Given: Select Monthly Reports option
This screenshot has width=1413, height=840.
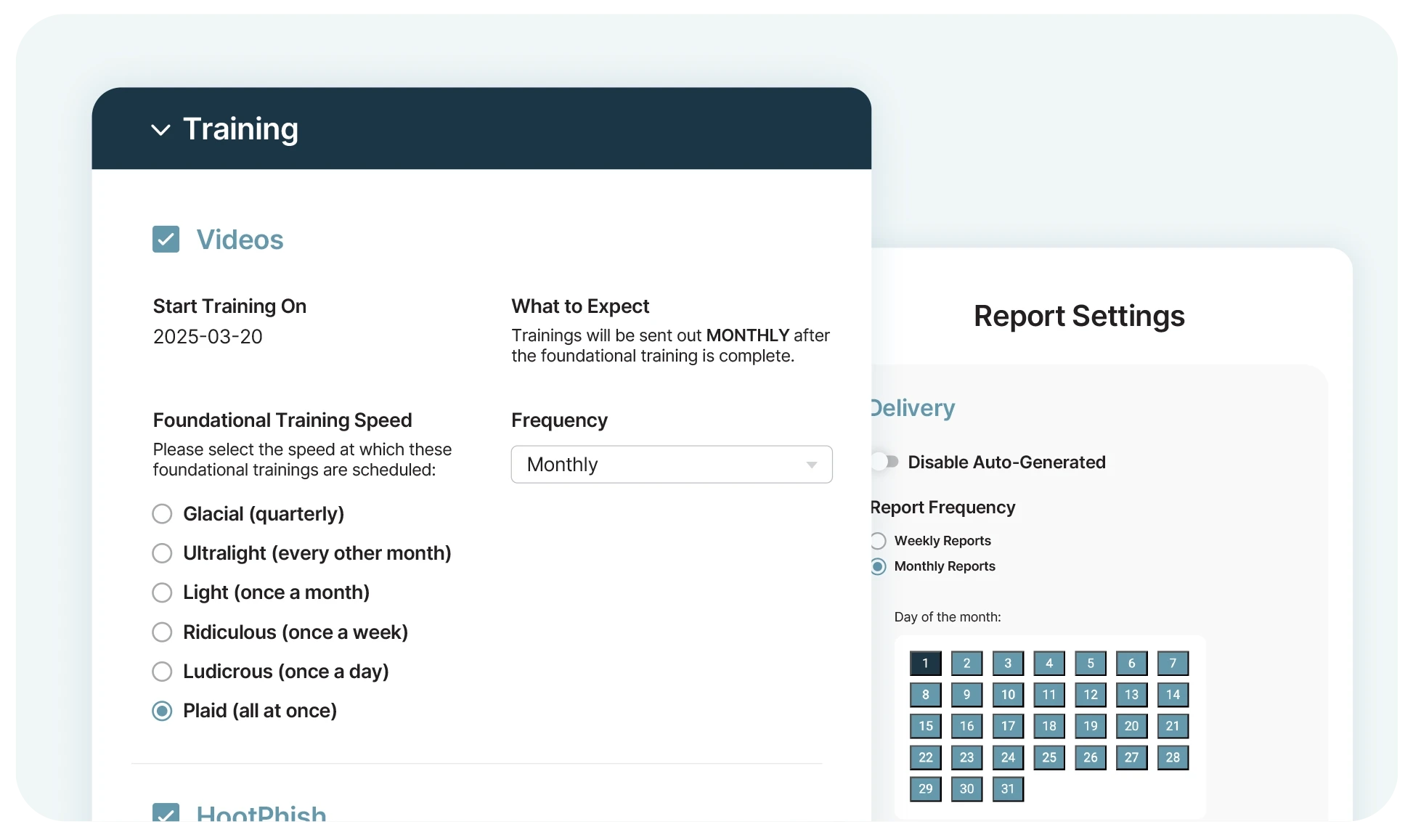Looking at the screenshot, I should 879,566.
